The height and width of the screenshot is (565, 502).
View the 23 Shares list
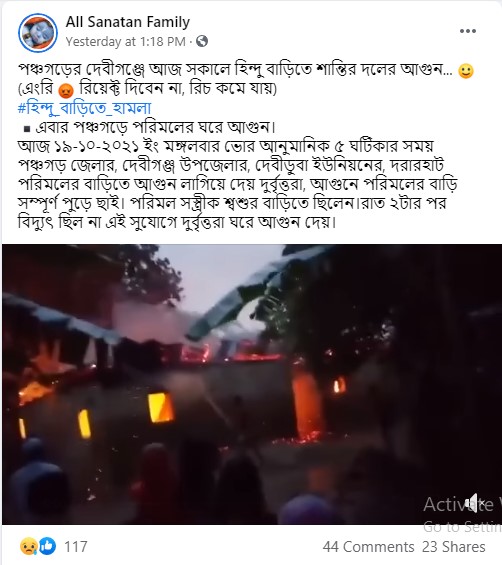click(453, 547)
